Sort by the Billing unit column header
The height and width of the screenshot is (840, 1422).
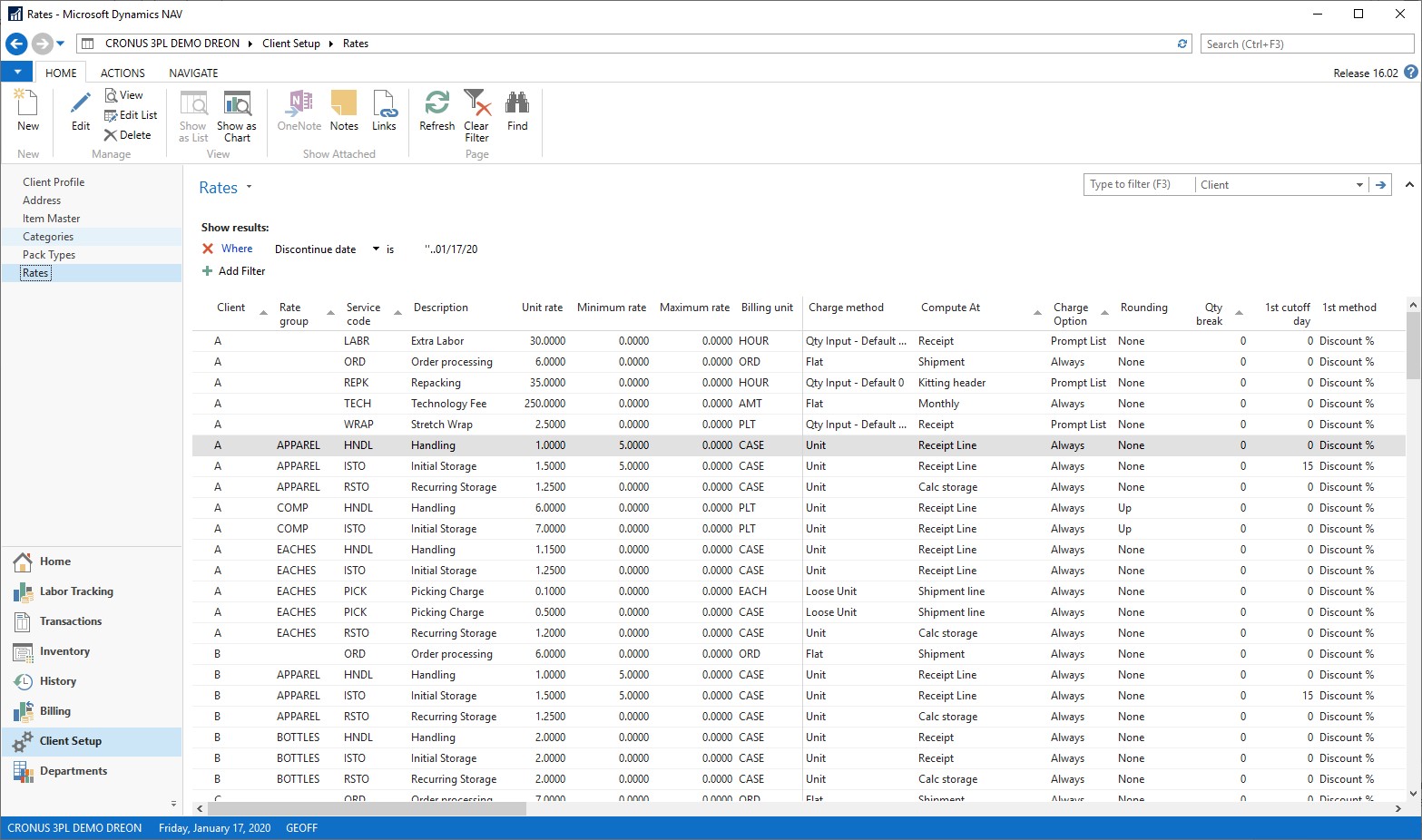pyautogui.click(x=767, y=308)
